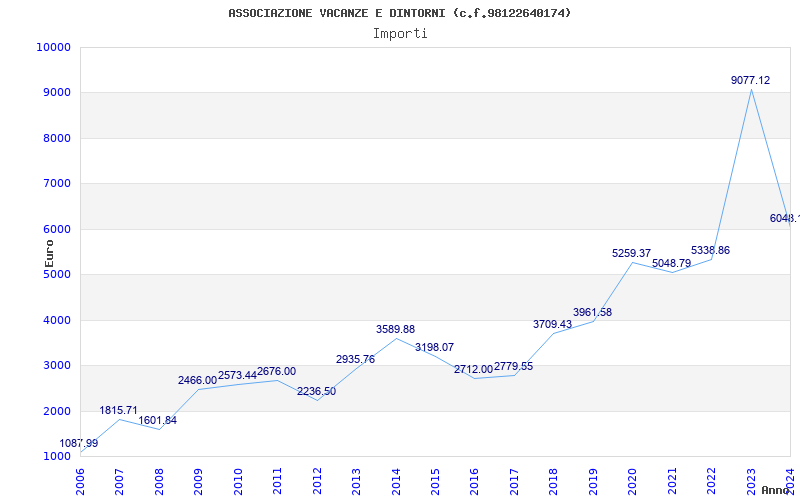Screen dimensions: 800x500
Task: Click x-axis year 2012
Action: pyautogui.click(x=317, y=482)
